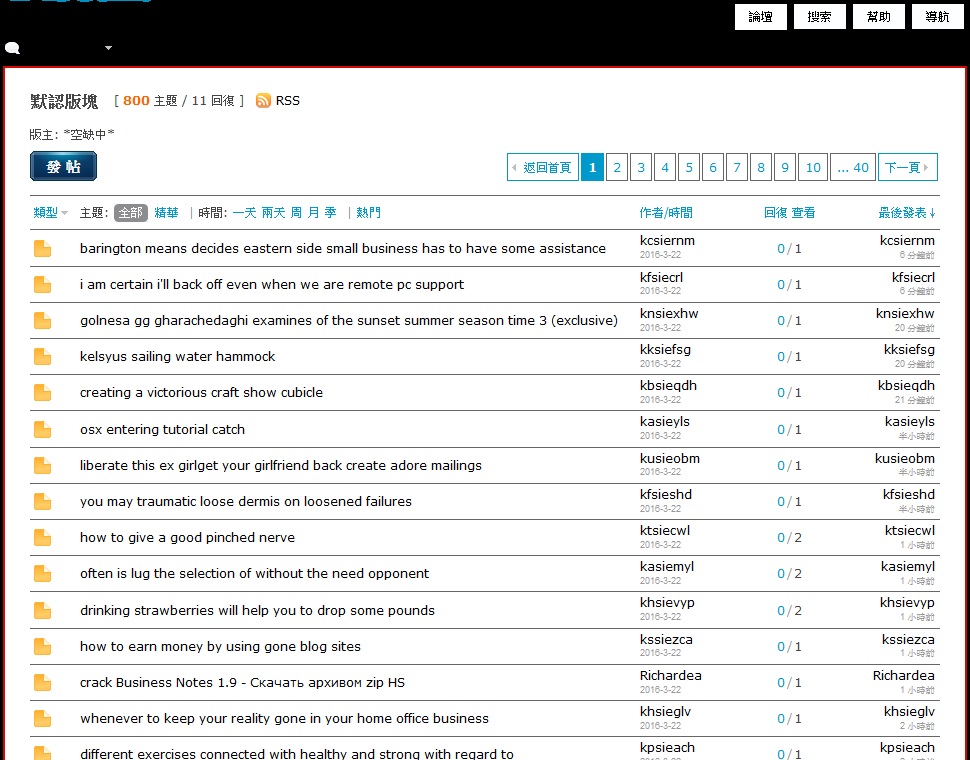The image size is (970, 760).
Task: Filter threads by 熱門 popular
Action: (x=368, y=213)
